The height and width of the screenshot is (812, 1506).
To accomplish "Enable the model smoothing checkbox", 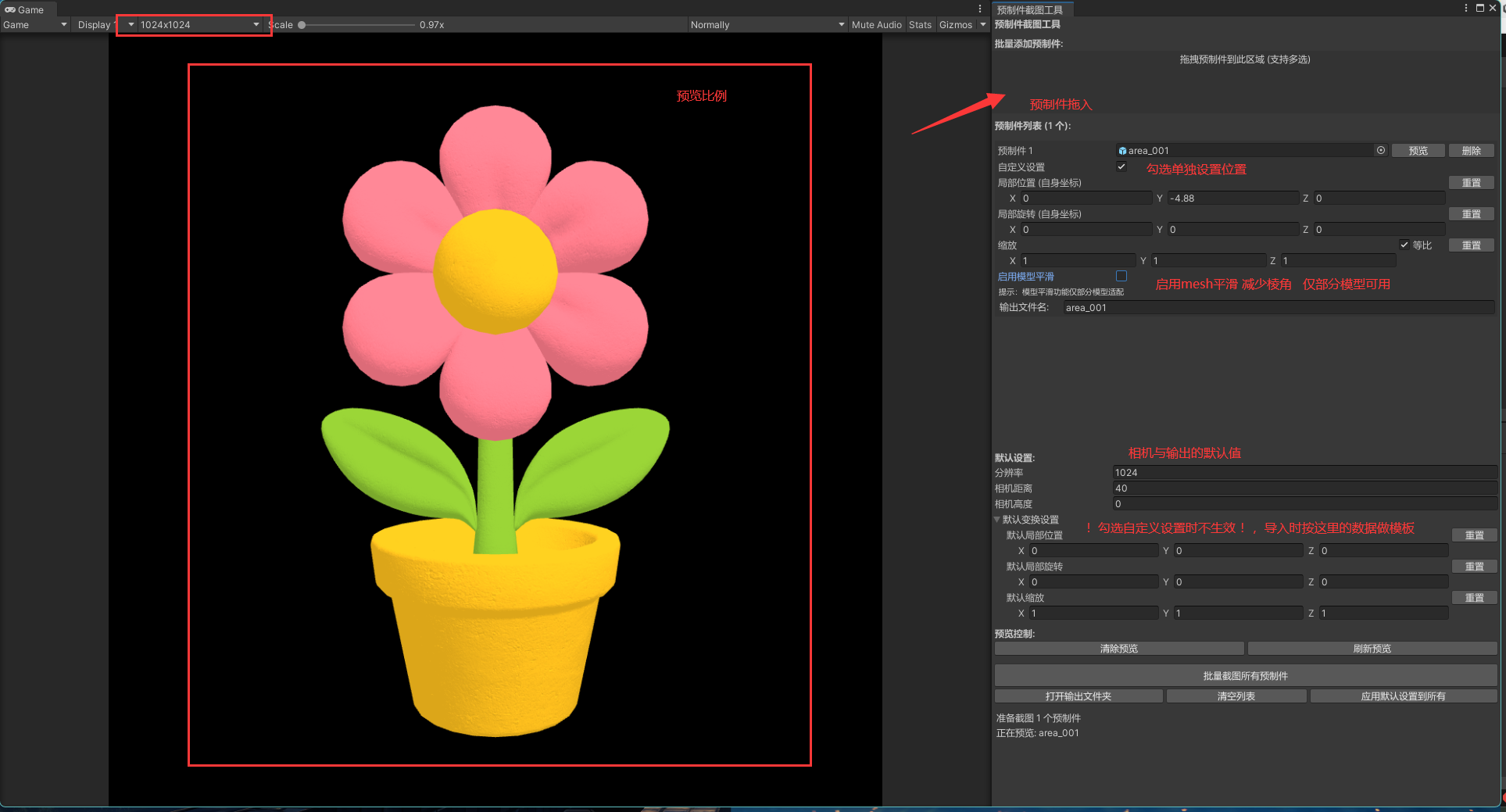I will (x=1121, y=276).
